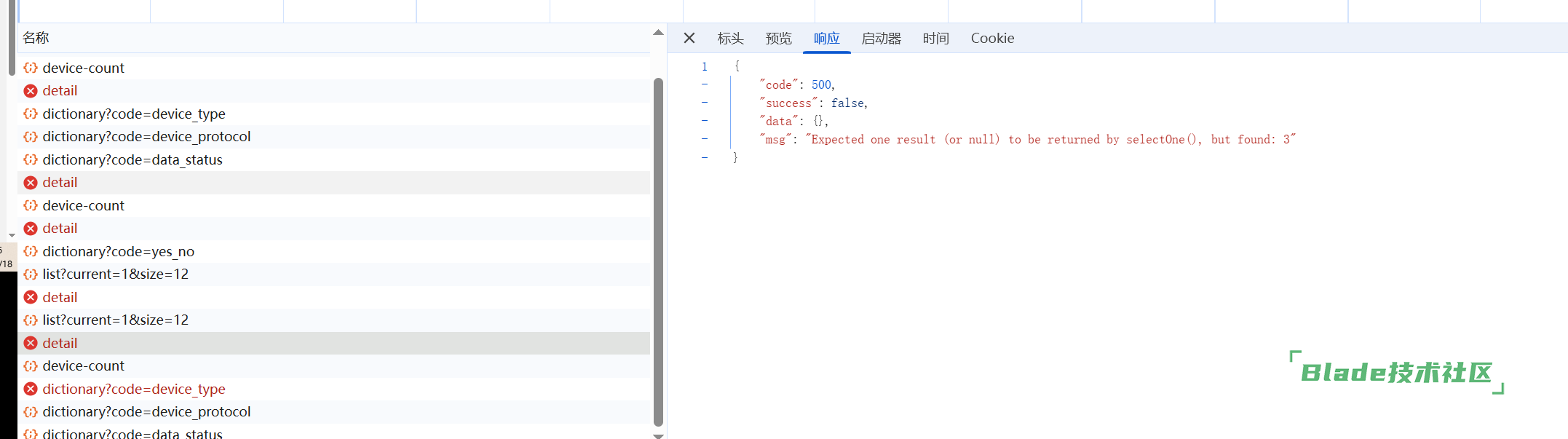Select the dictionary?code=yes_no request
1568x439 pixels.
(119, 252)
